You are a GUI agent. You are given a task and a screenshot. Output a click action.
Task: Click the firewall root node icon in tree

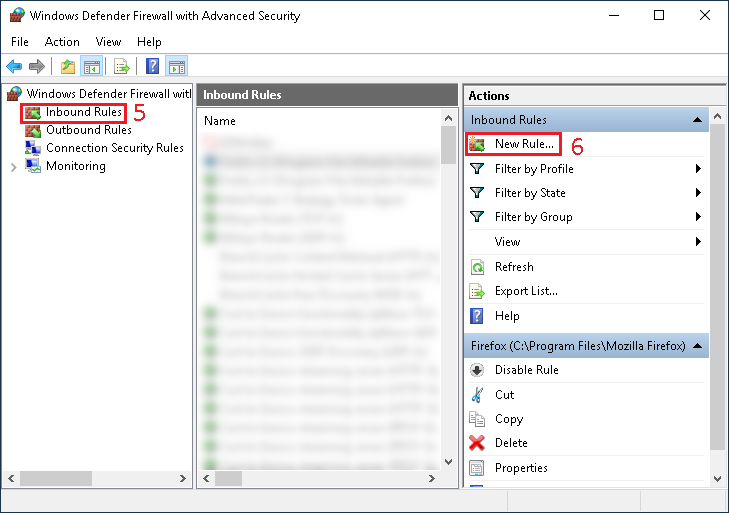coord(14,93)
